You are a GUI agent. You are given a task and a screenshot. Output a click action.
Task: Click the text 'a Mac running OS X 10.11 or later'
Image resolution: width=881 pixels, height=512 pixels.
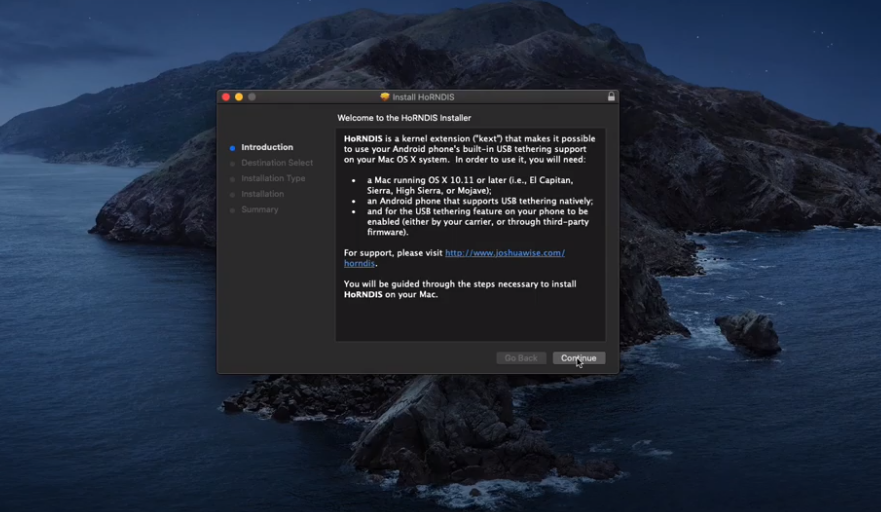click(436, 180)
